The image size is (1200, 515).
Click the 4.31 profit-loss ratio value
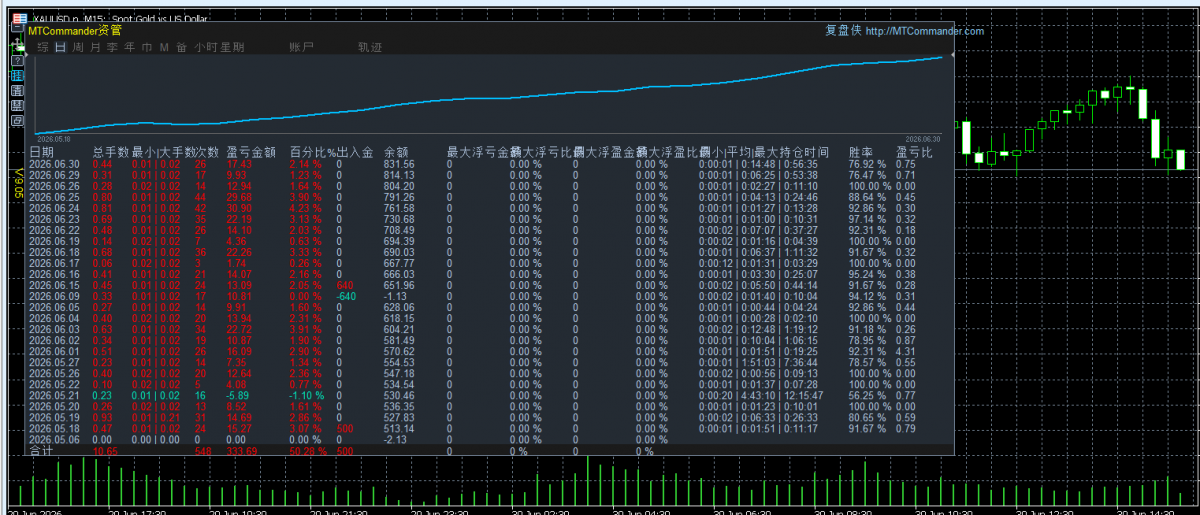pos(905,351)
